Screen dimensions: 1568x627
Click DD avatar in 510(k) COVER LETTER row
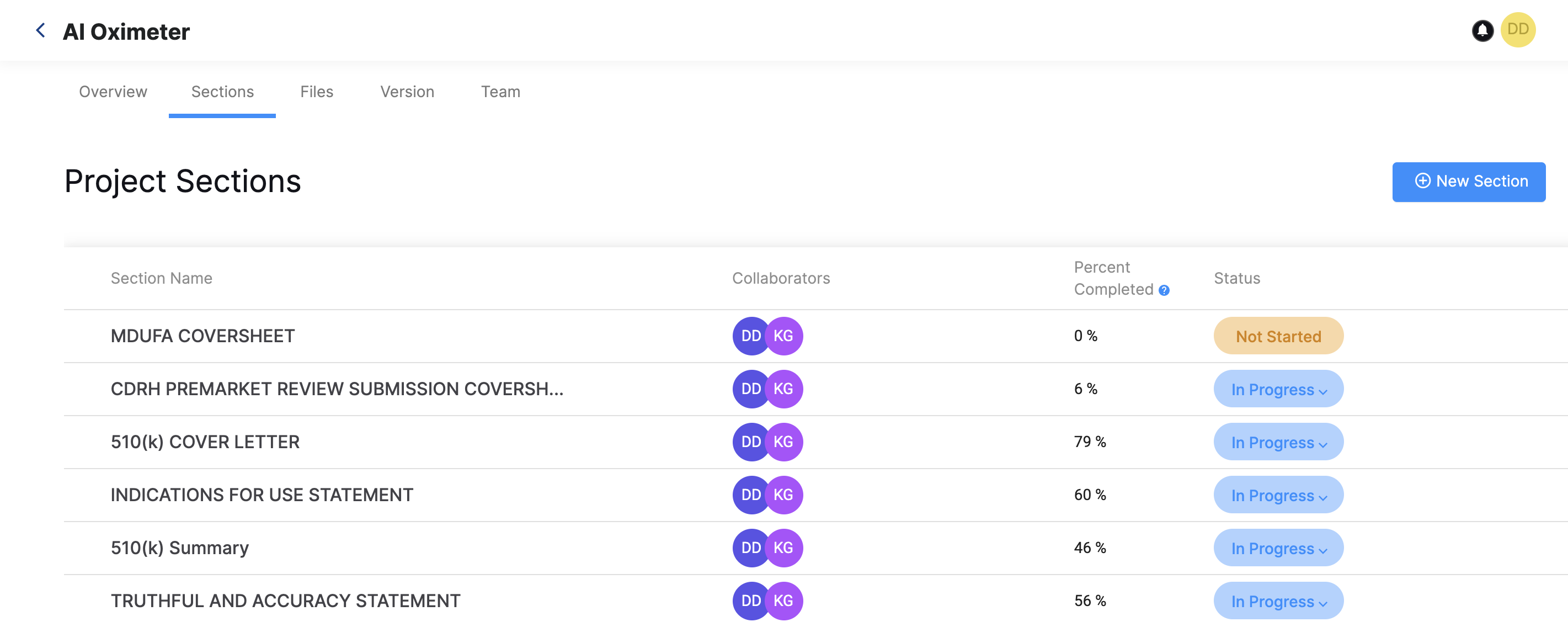(x=750, y=442)
